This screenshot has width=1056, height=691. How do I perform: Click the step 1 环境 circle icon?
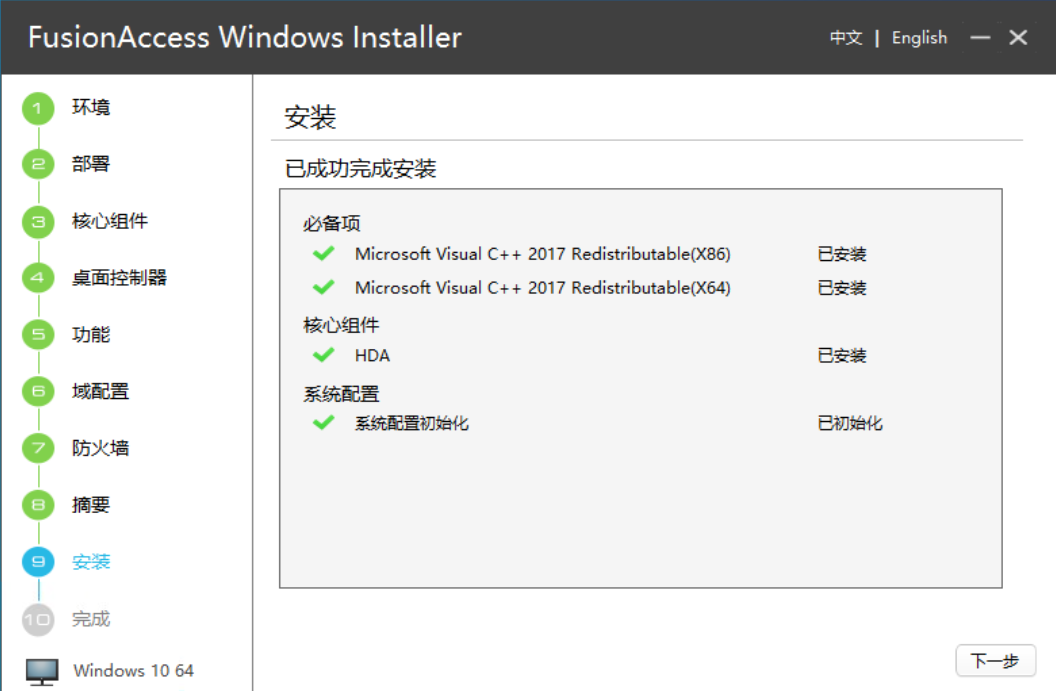(x=38, y=108)
